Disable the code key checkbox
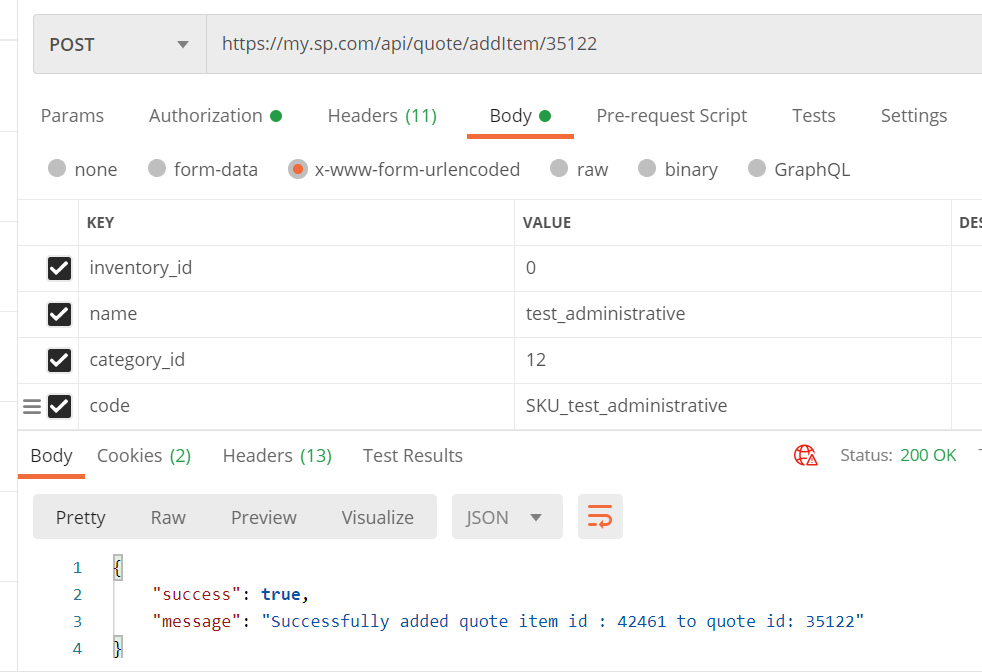Viewport: 982px width, 672px height. point(59,406)
